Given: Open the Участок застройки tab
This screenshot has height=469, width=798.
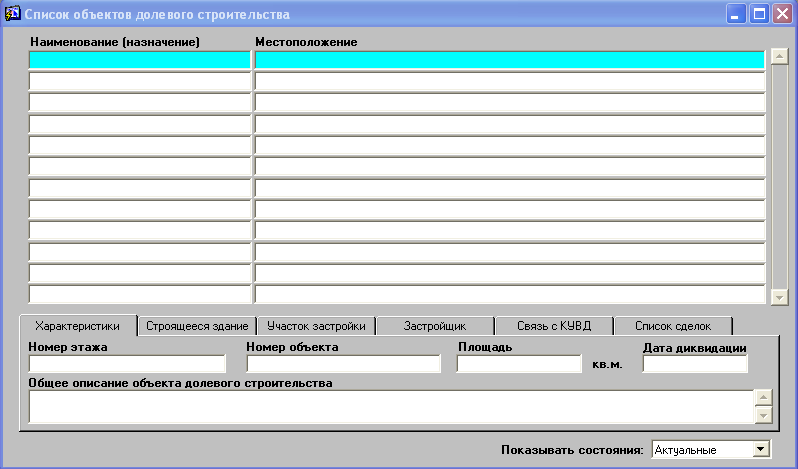Looking at the screenshot, I should [x=316, y=326].
